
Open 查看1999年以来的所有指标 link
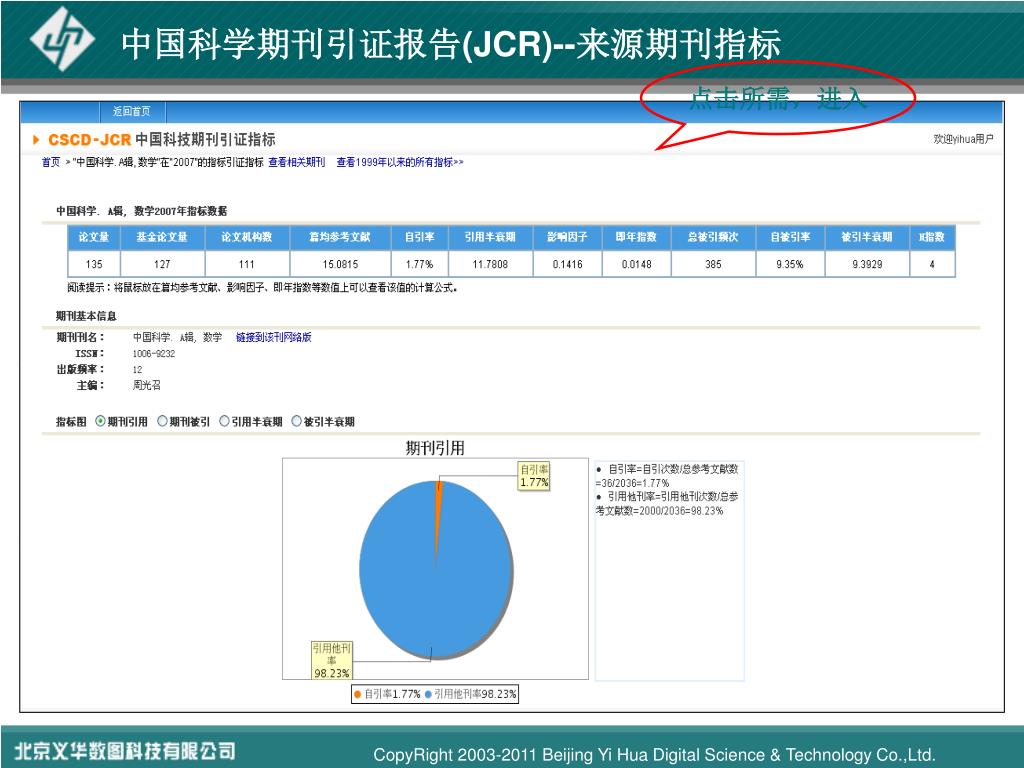pos(400,162)
